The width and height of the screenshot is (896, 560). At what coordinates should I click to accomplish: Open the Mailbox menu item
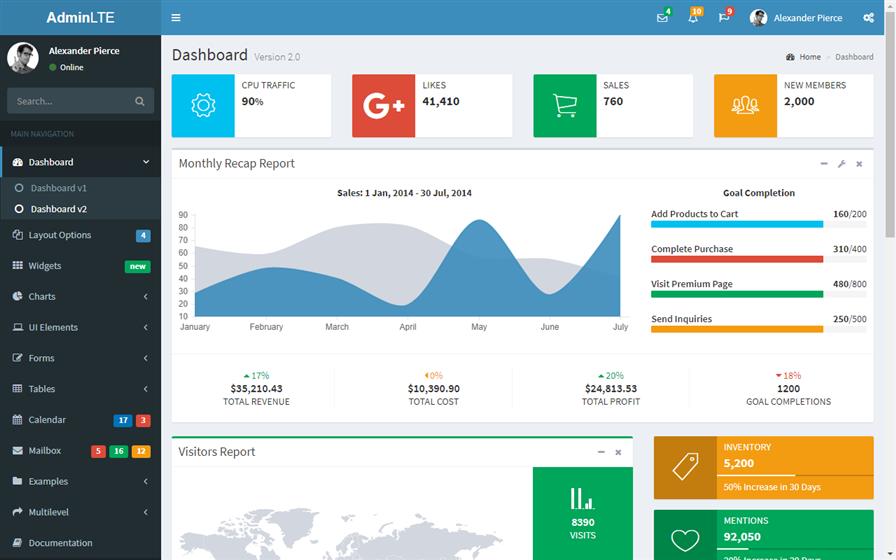[x=81, y=450]
